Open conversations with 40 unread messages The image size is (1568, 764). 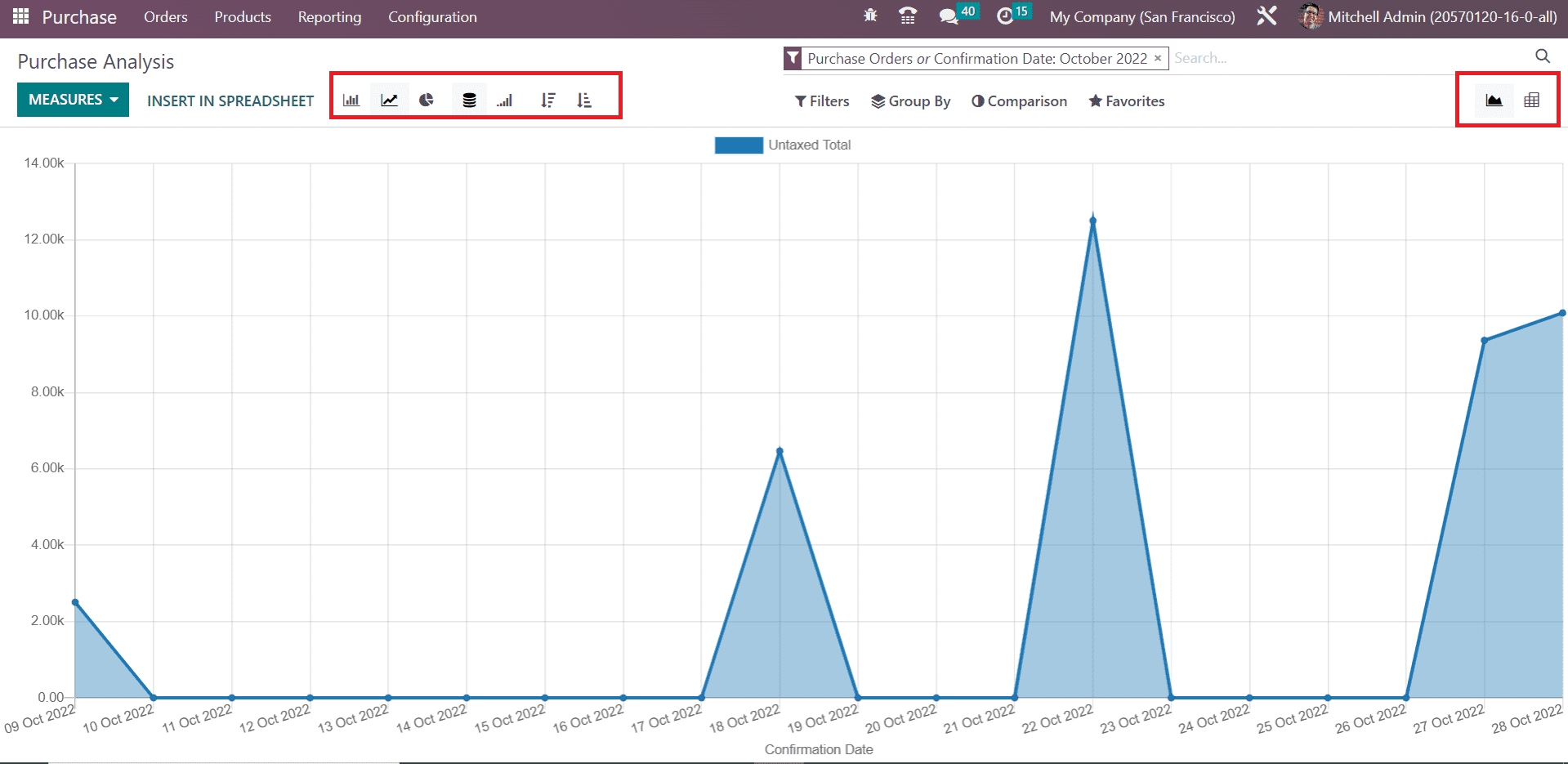click(x=949, y=16)
